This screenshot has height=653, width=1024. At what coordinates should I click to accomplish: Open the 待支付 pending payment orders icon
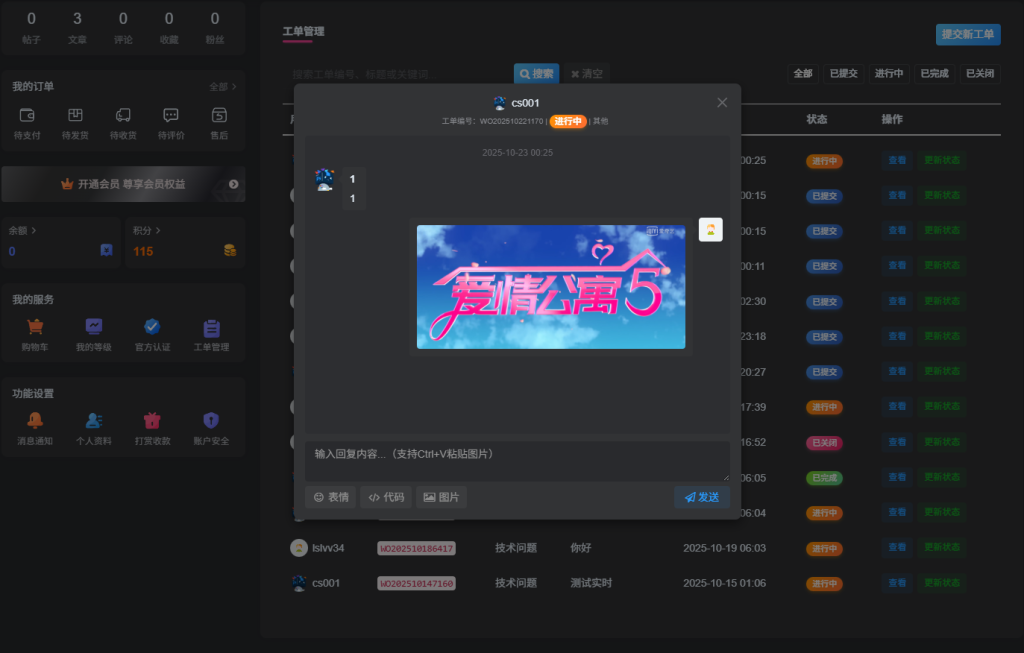point(27,116)
